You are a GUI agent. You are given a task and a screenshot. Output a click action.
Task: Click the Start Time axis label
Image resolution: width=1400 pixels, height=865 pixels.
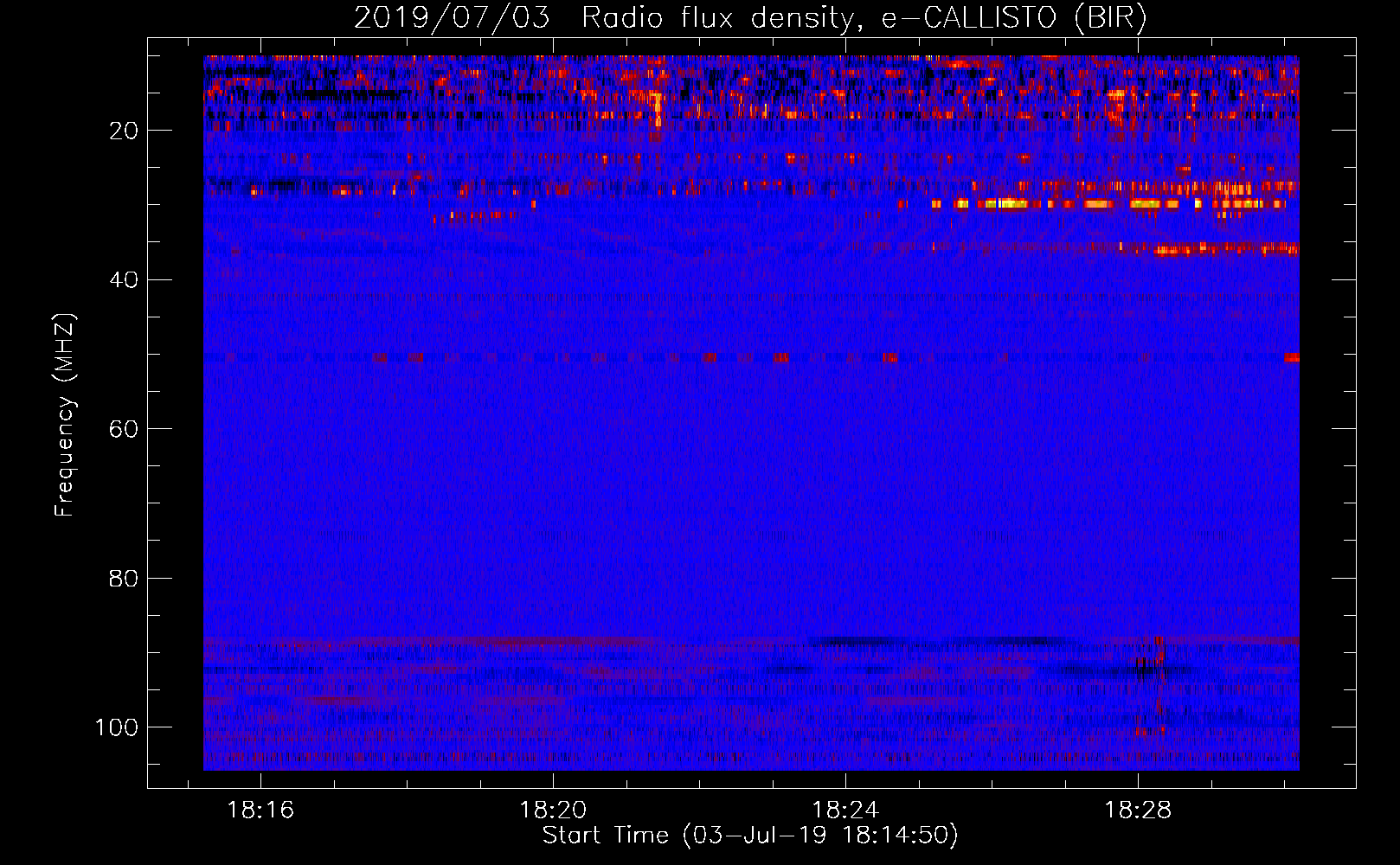[750, 836]
